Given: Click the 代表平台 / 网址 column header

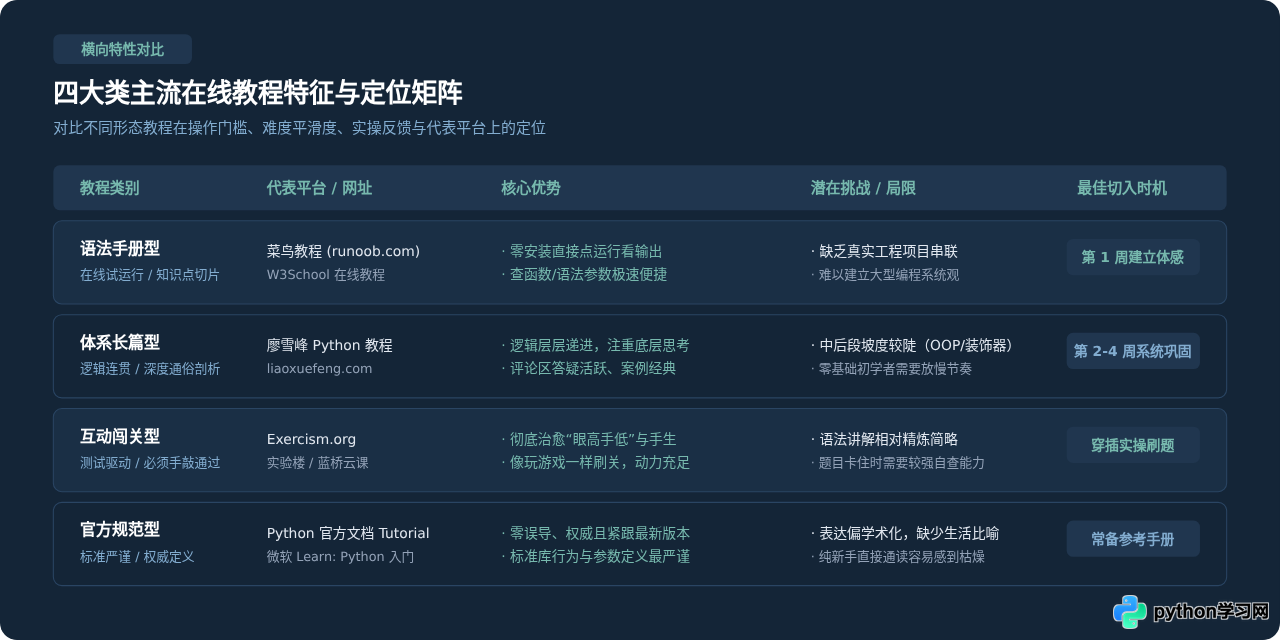Looking at the screenshot, I should (x=319, y=188).
